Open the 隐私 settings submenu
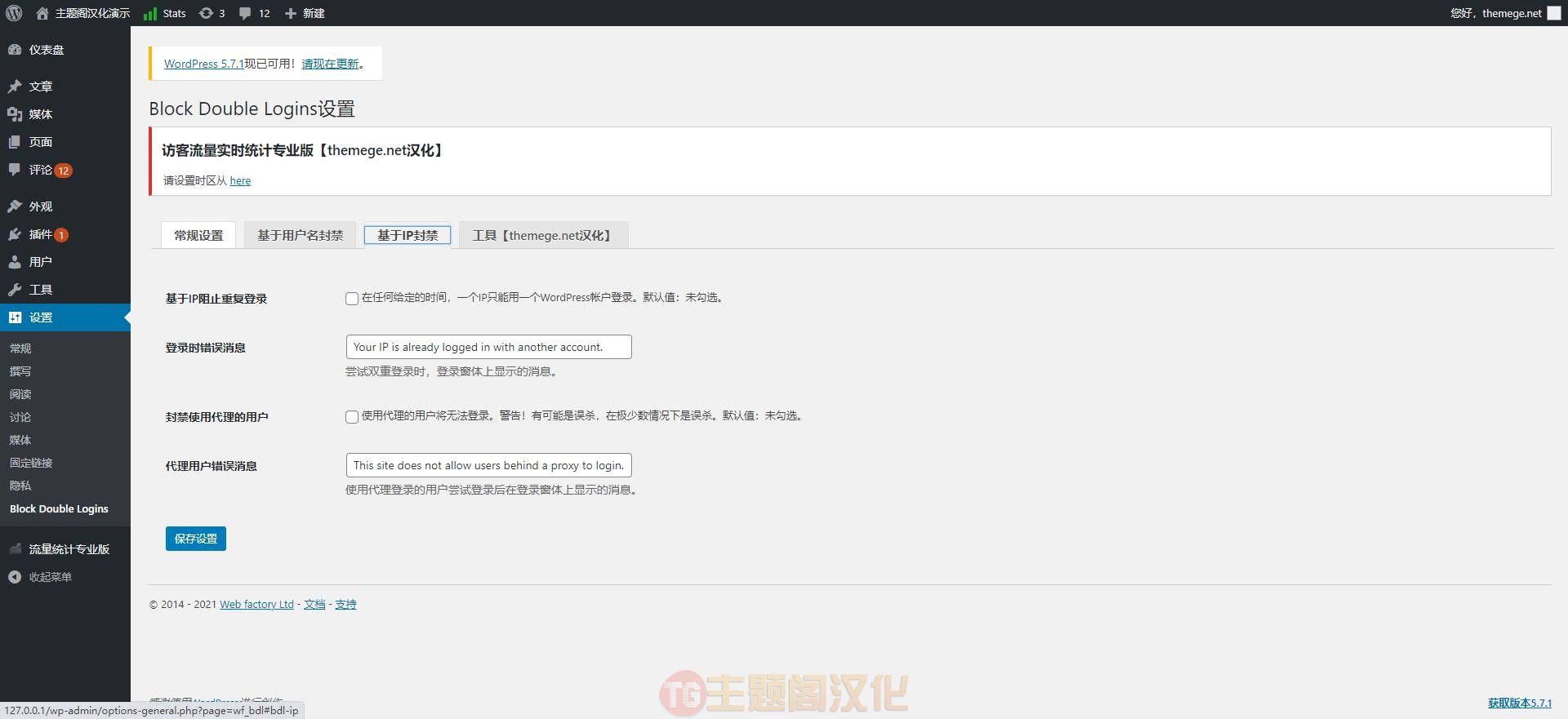This screenshot has width=1568, height=719. [x=20, y=486]
